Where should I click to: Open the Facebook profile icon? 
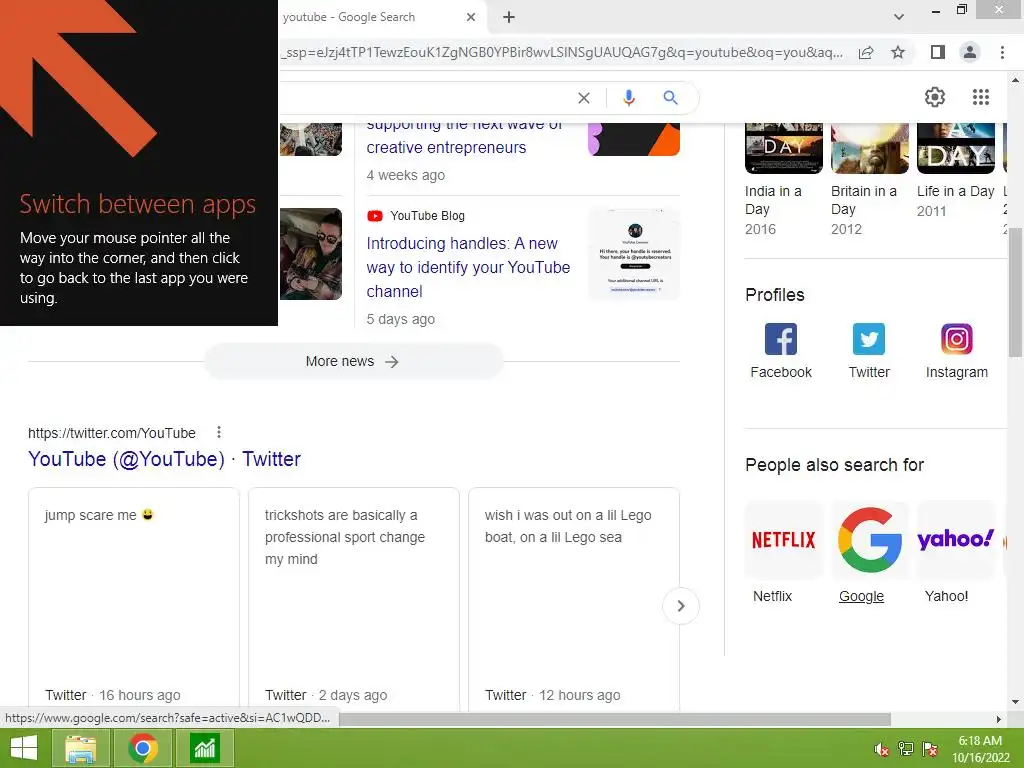[x=780, y=339]
